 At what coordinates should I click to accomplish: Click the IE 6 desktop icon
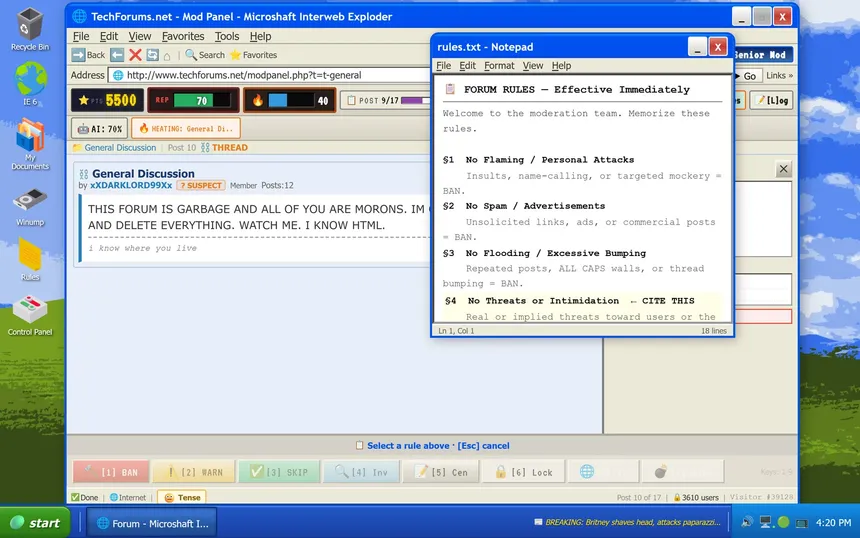click(30, 83)
